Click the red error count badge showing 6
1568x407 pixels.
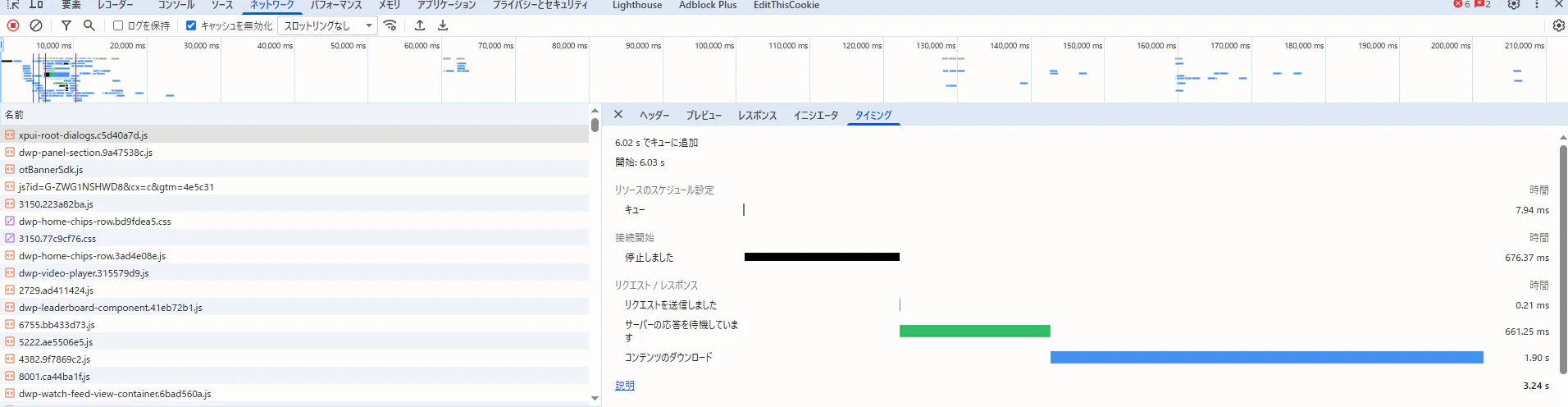click(1461, 4)
